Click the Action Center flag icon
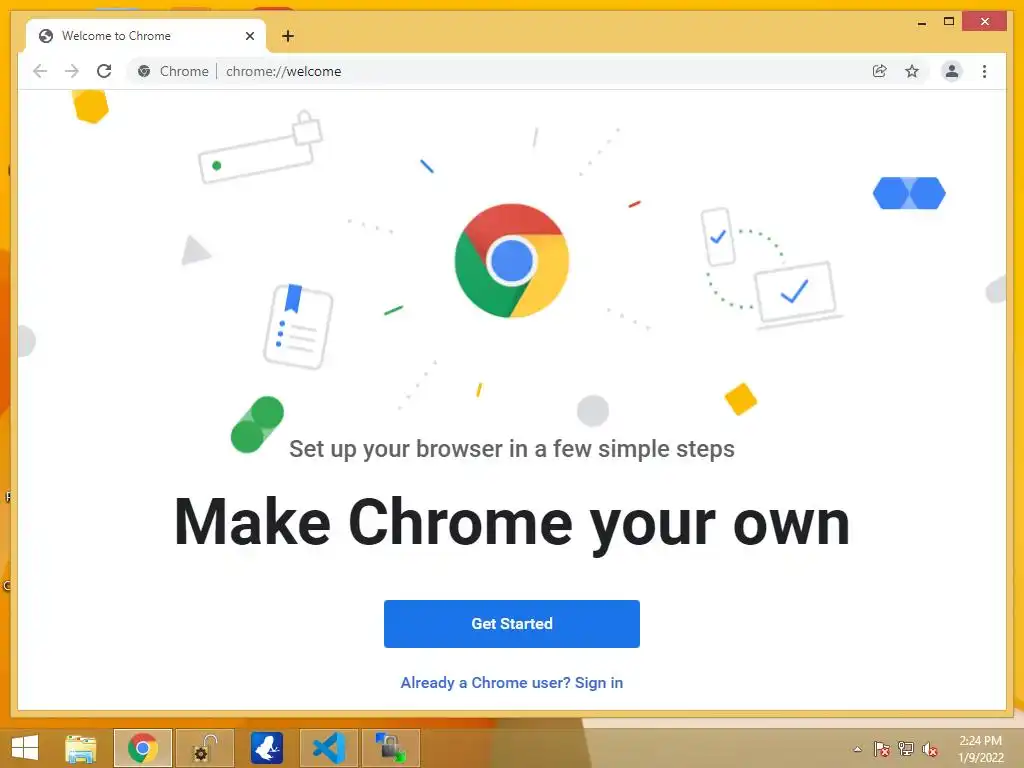This screenshot has height=768, width=1024. 881,749
